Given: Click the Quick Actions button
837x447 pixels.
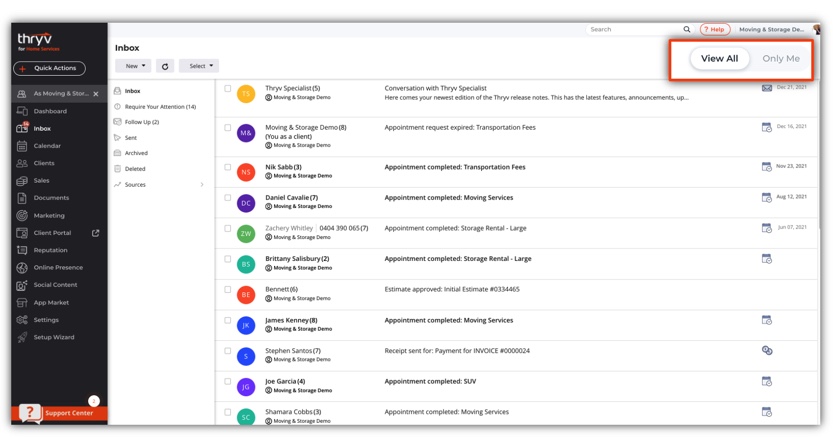Looking at the screenshot, I should 49,68.
